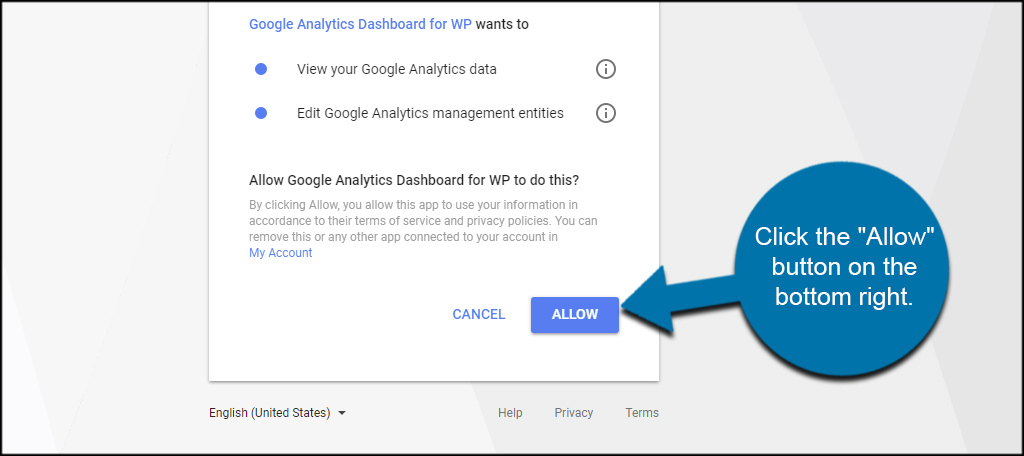Open the Privacy footer link

point(573,413)
